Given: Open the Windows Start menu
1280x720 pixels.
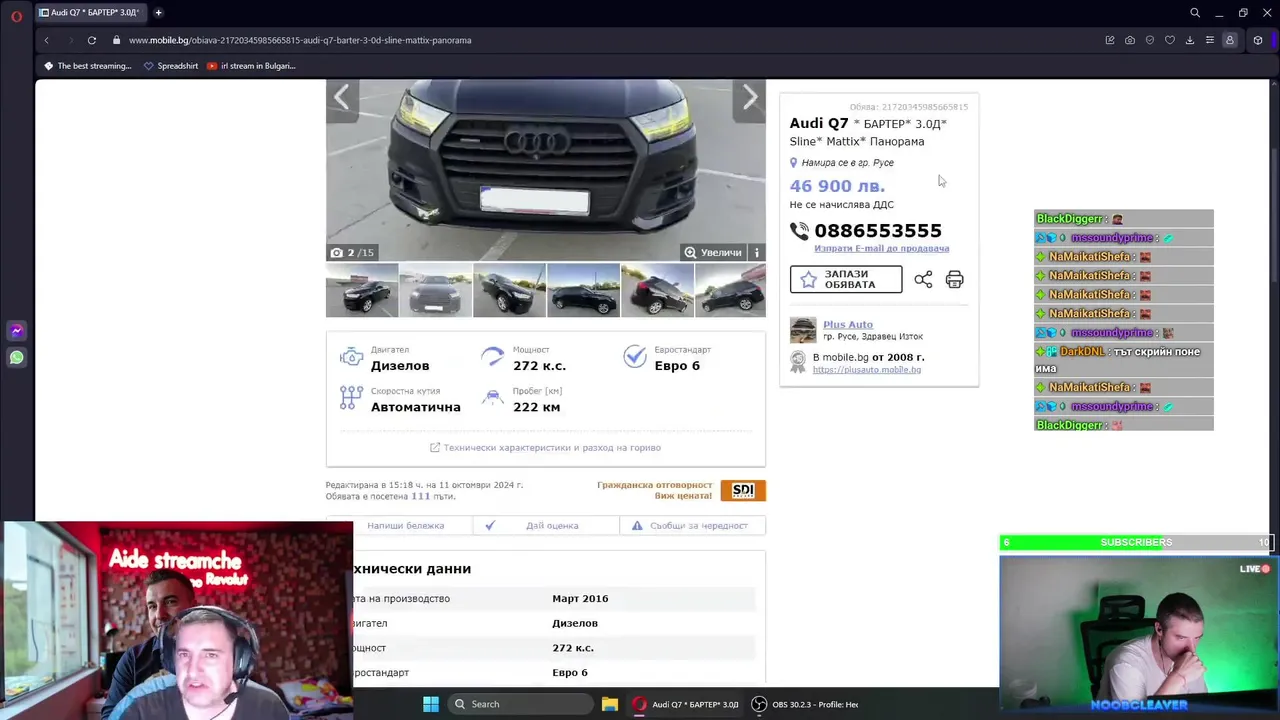Looking at the screenshot, I should pos(431,704).
